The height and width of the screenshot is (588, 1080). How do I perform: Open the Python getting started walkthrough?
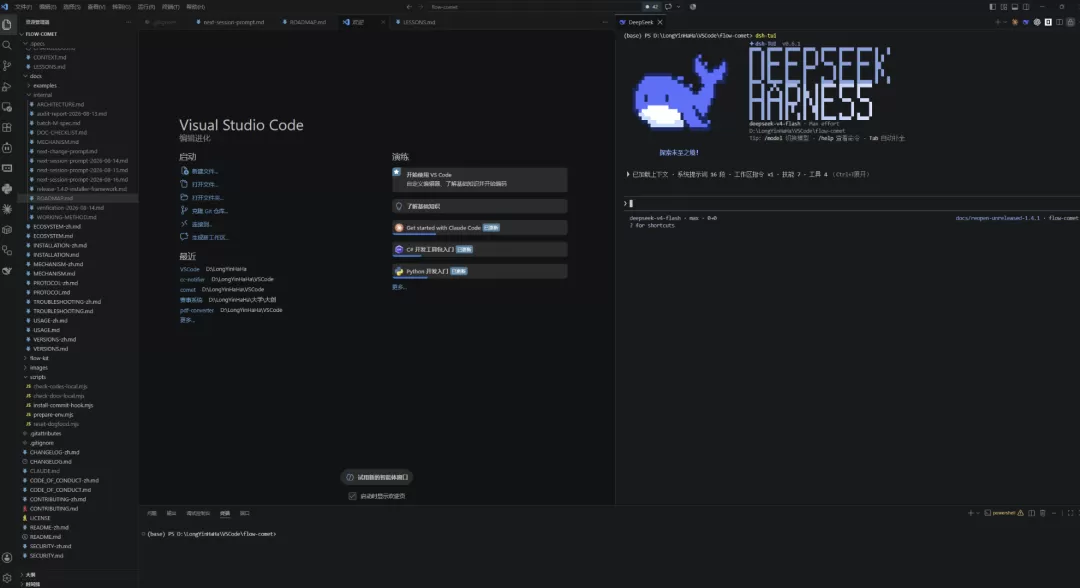point(479,271)
